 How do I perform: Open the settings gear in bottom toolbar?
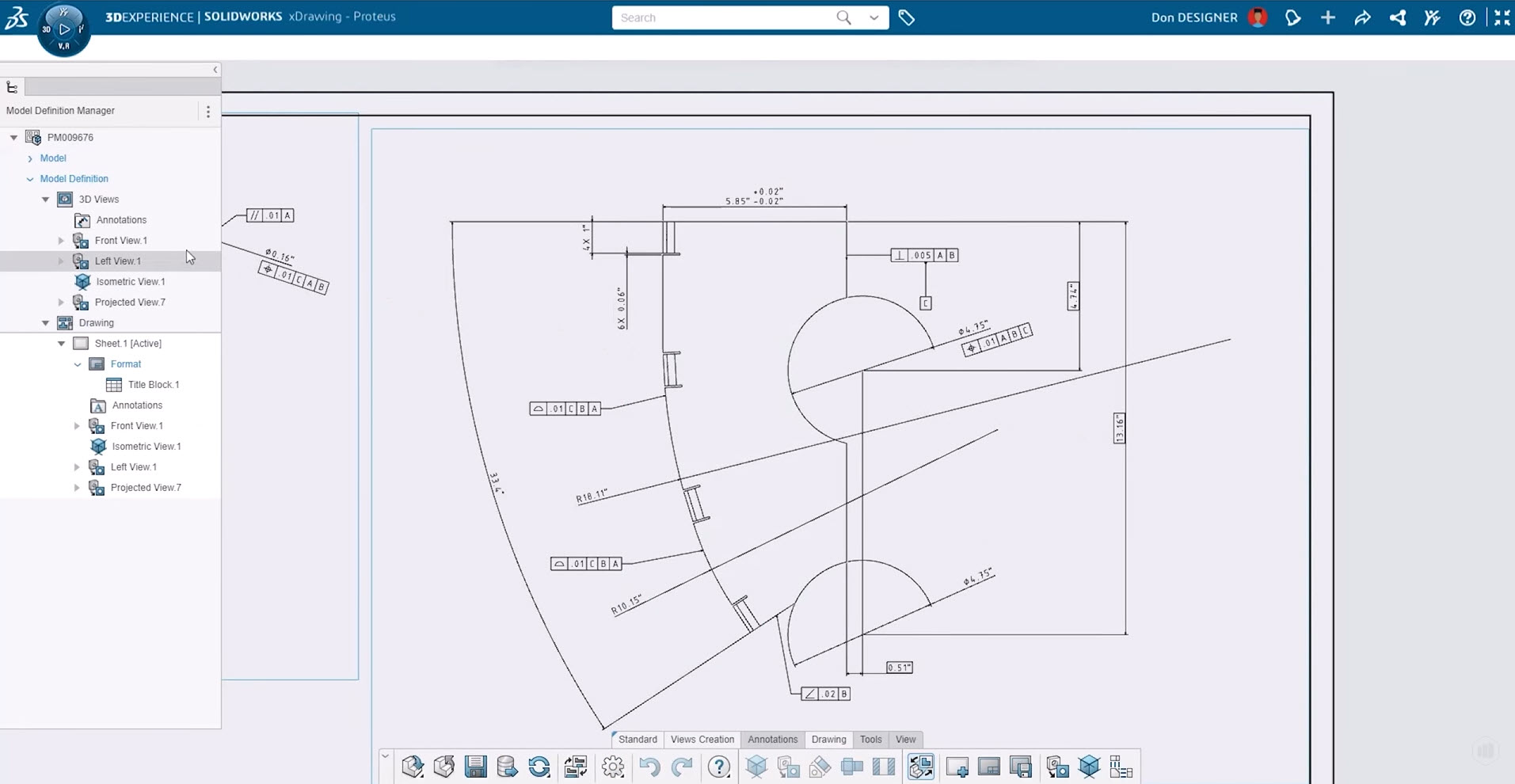click(x=613, y=767)
